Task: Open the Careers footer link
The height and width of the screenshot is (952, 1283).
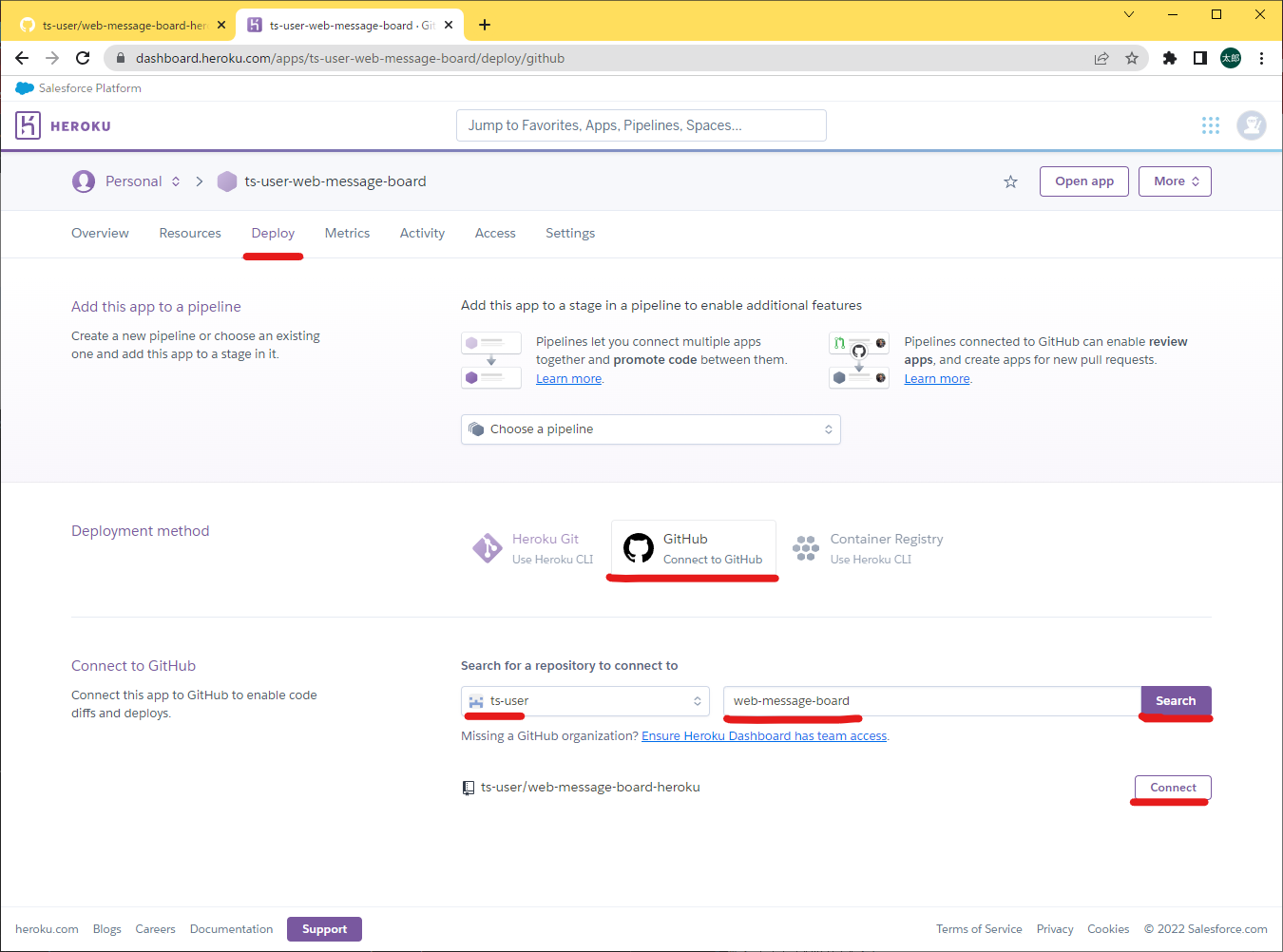Action: click(155, 929)
